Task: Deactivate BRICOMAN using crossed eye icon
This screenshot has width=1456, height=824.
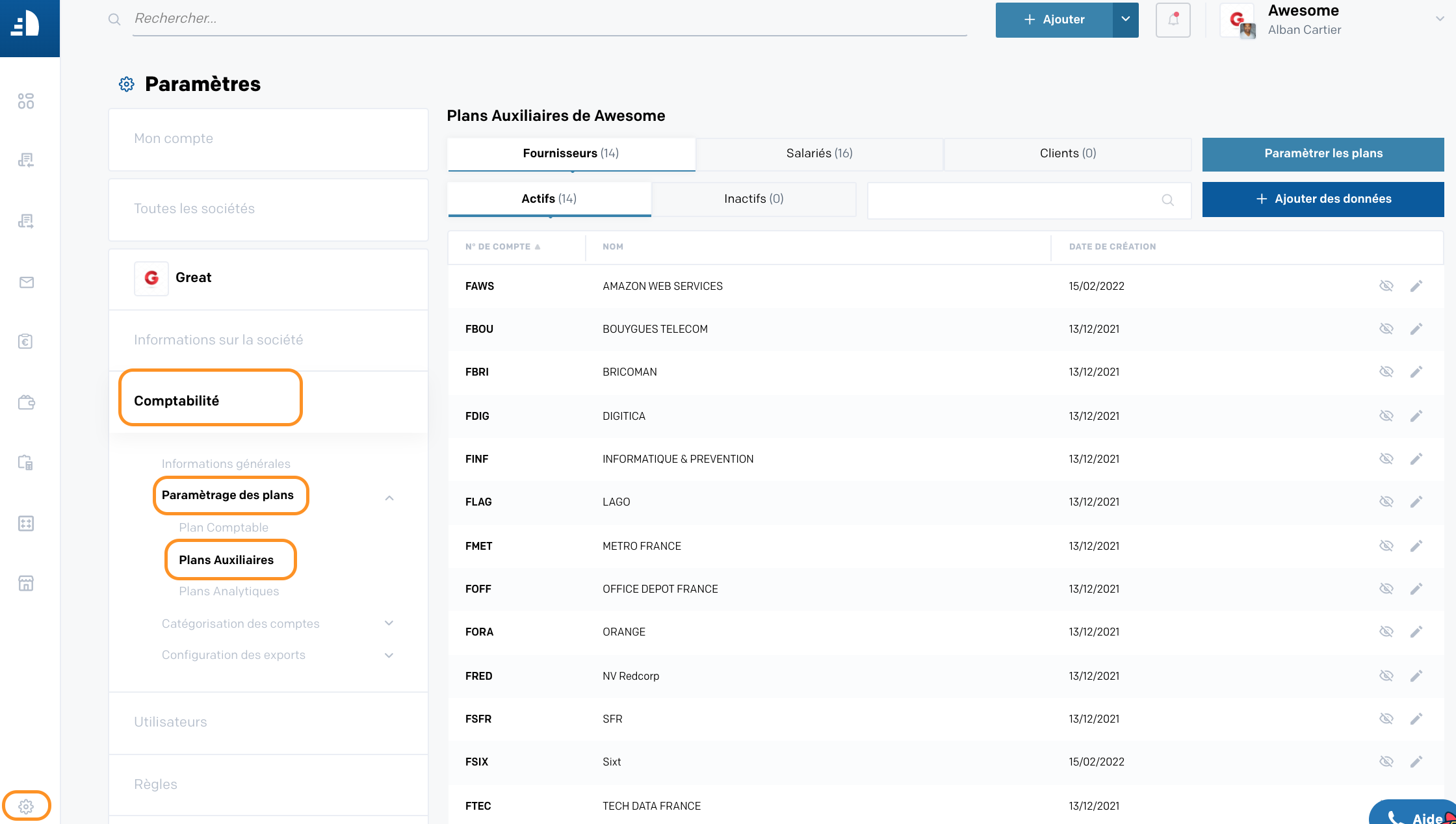Action: [1386, 372]
